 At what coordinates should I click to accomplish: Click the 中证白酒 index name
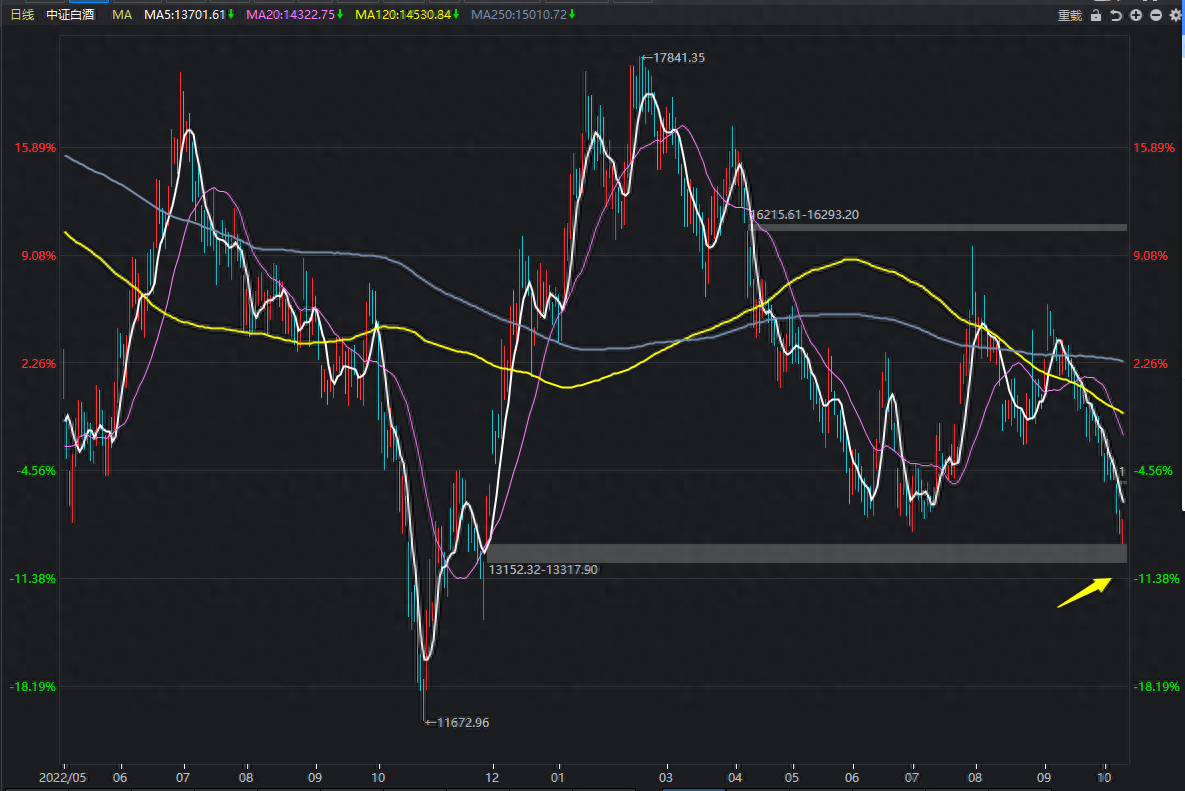click(70, 14)
